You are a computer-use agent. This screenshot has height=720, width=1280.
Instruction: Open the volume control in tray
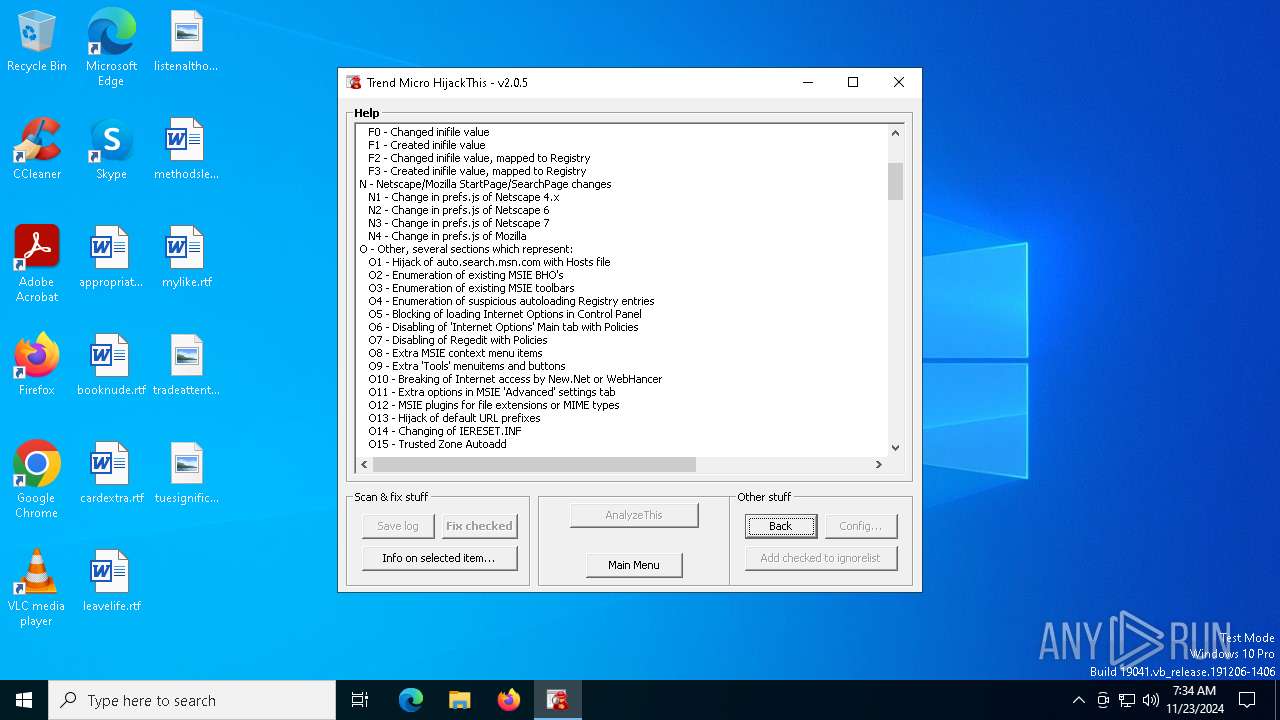[1151, 700]
